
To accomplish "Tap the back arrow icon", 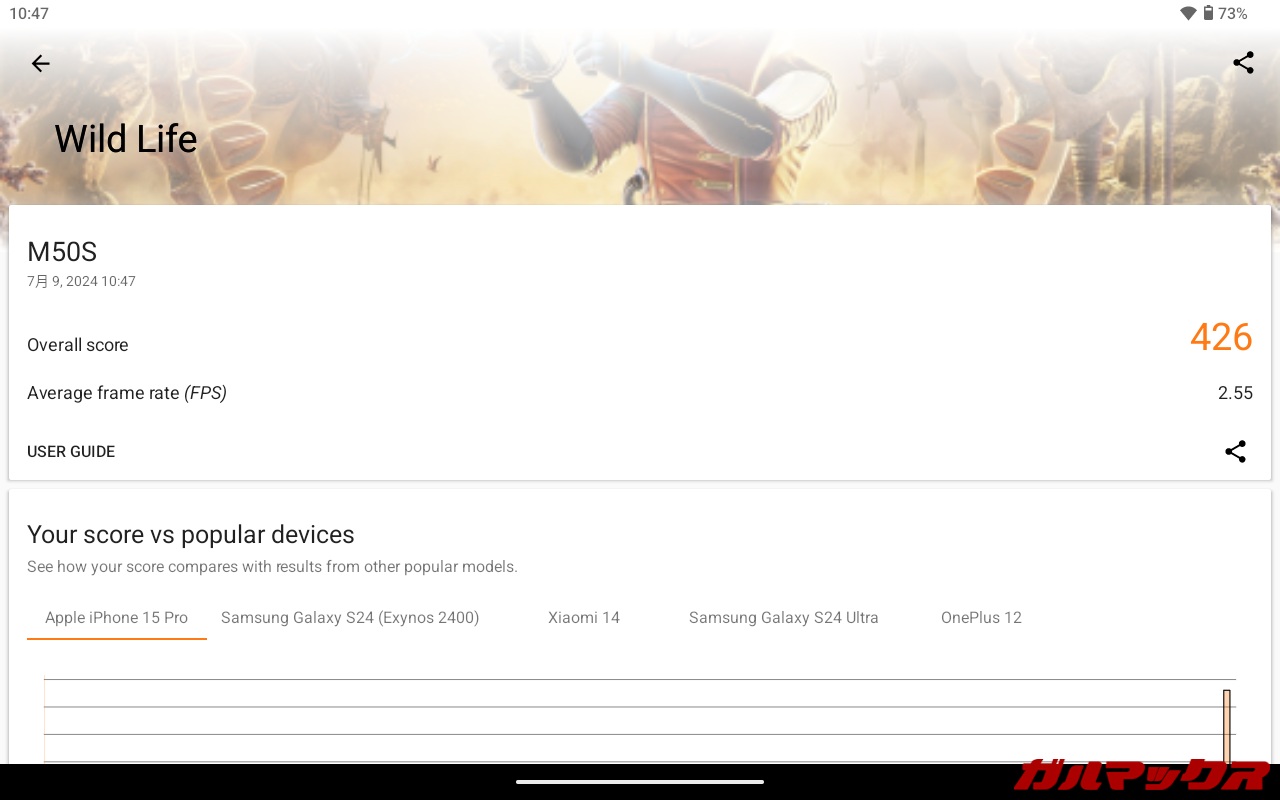I will point(40,64).
